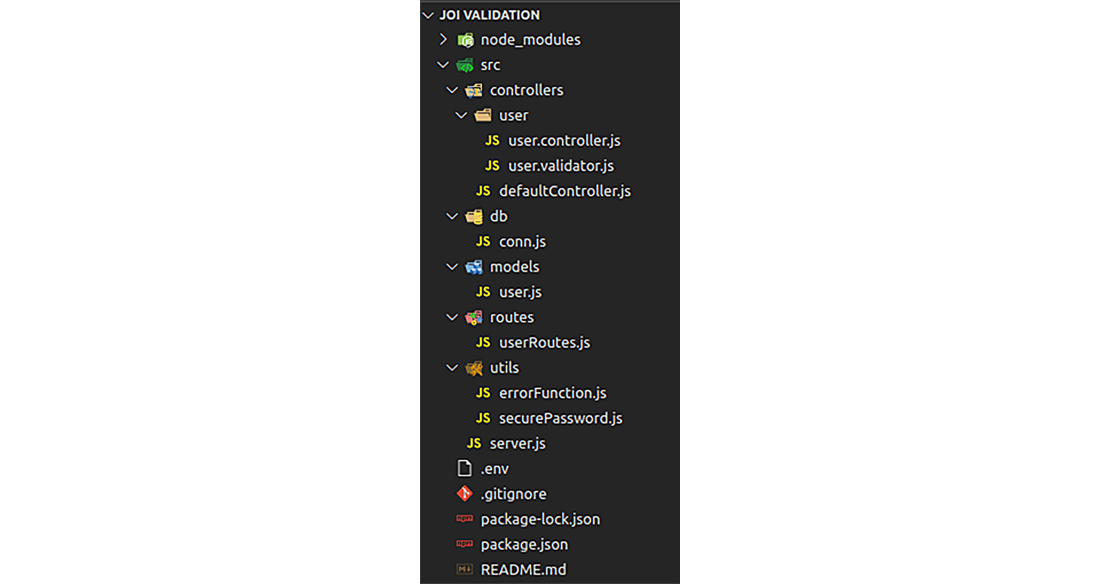
Task: Click the JS icon beside user.controller.js
Action: tap(492, 140)
